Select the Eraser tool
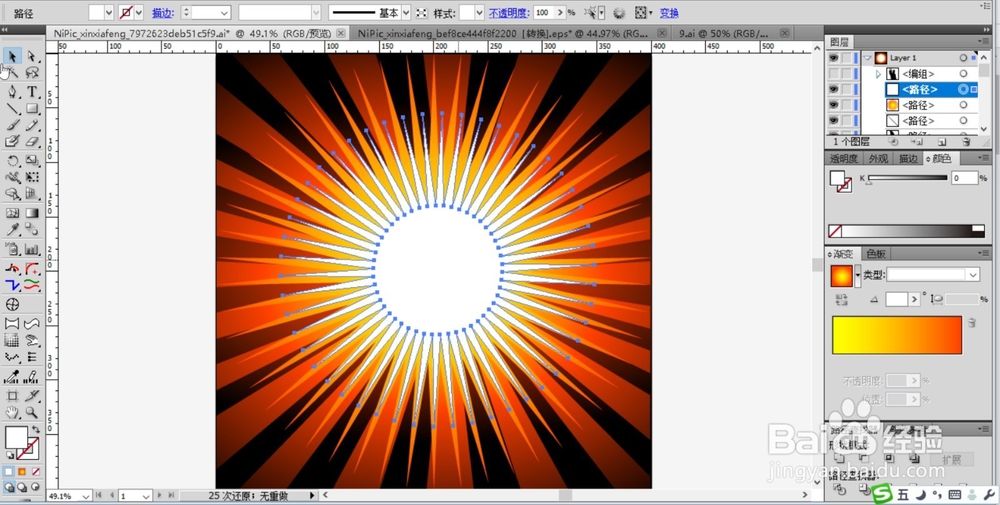 [x=32, y=142]
